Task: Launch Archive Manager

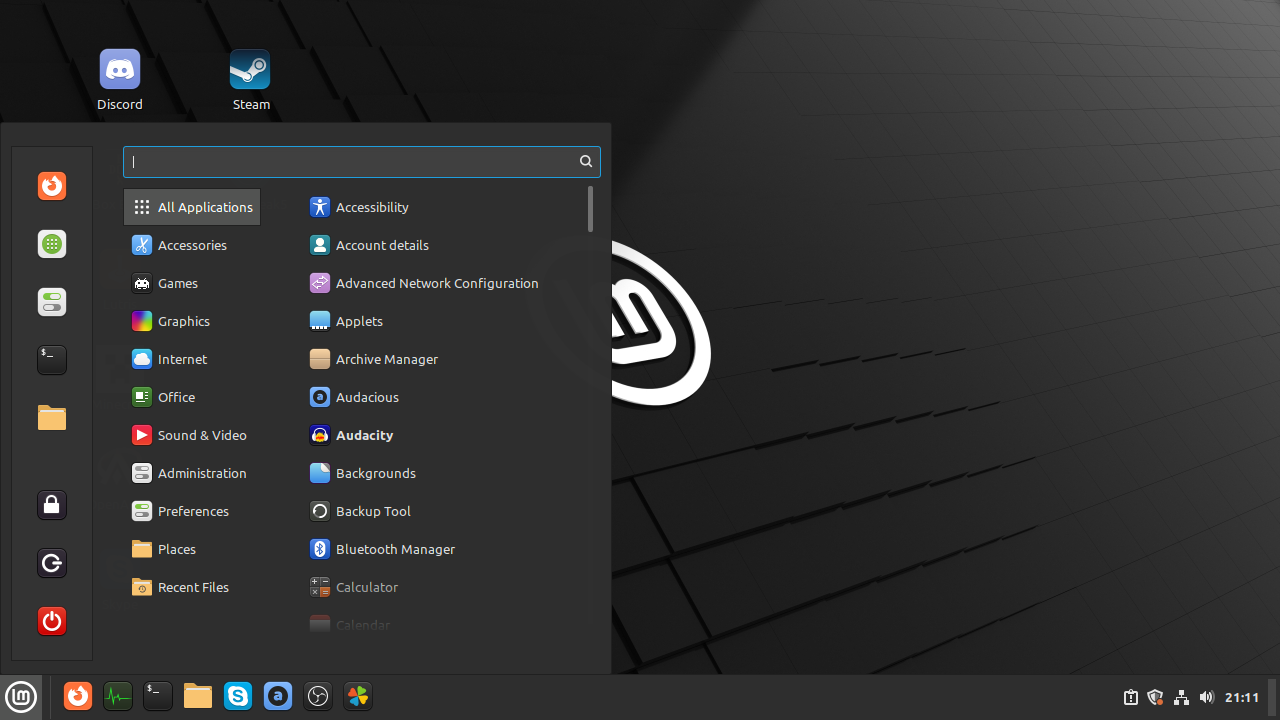Action: 443,359
